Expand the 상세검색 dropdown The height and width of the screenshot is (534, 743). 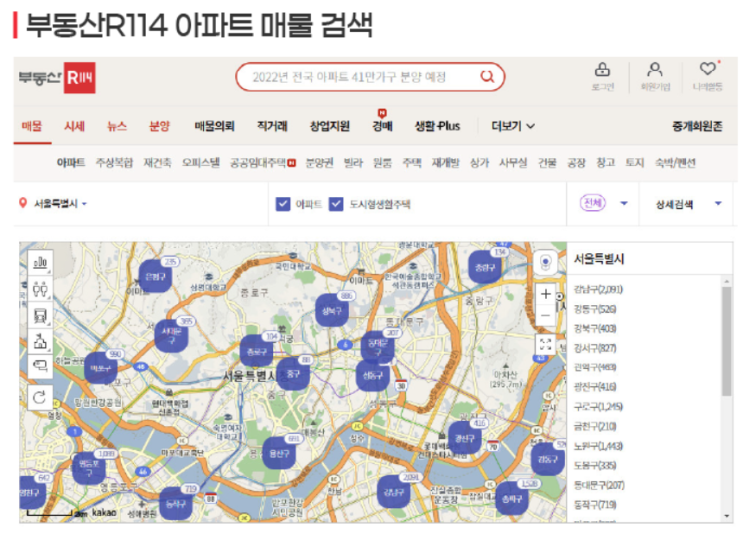(x=718, y=203)
